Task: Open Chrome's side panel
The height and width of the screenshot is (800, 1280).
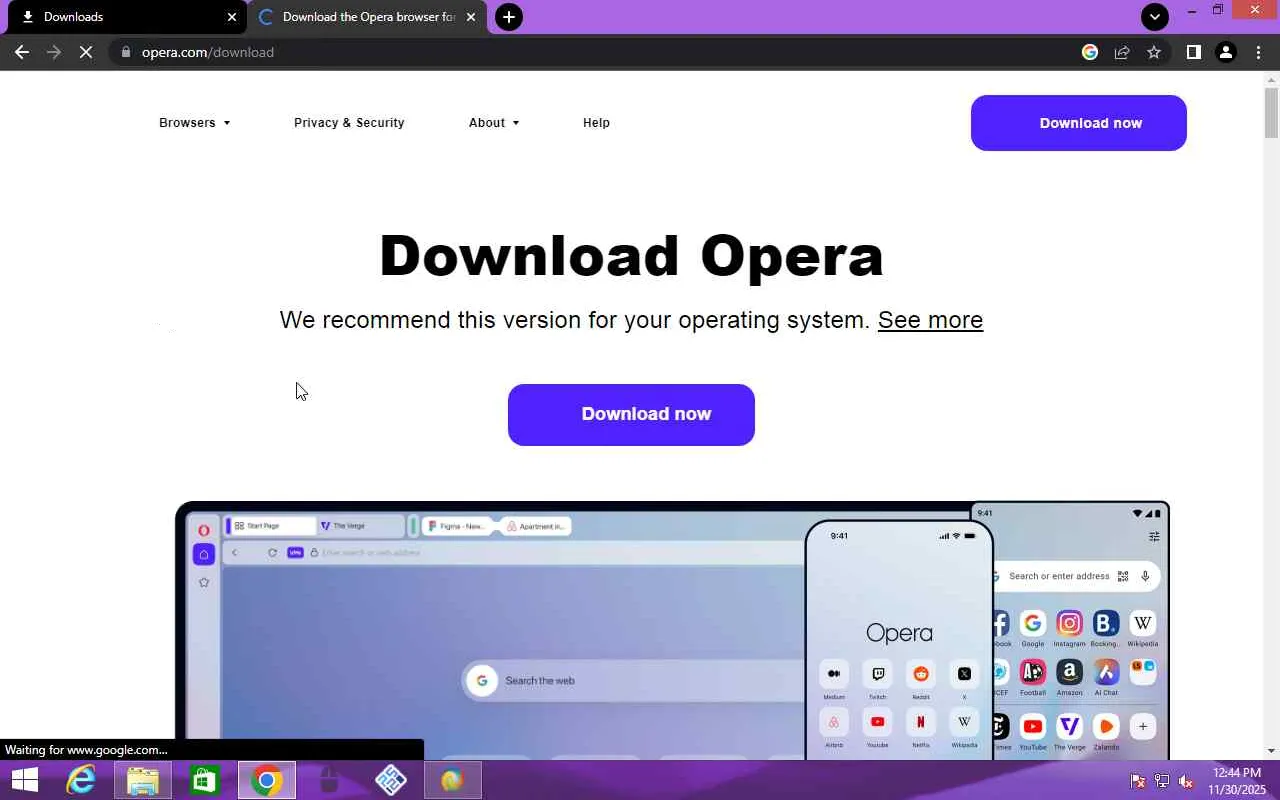Action: click(x=1193, y=52)
